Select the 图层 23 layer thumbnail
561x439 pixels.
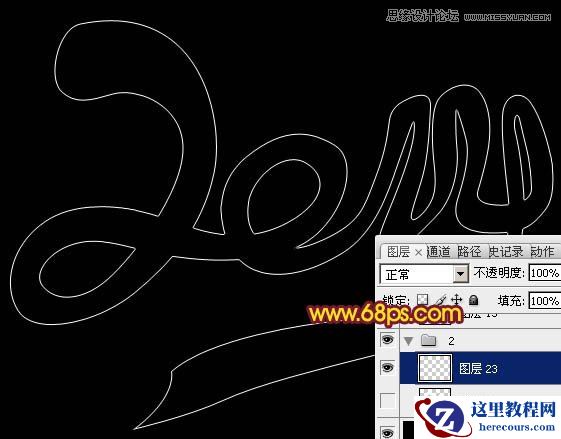(435, 368)
